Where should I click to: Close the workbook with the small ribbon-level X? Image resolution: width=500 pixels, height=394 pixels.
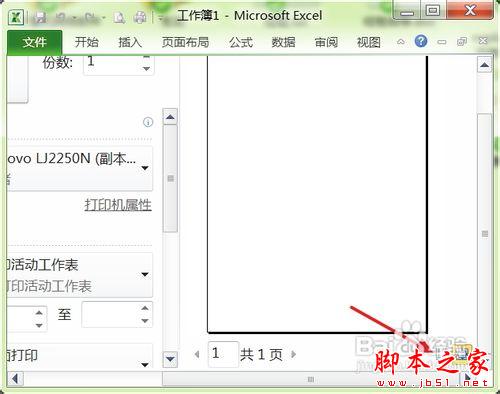click(x=483, y=41)
